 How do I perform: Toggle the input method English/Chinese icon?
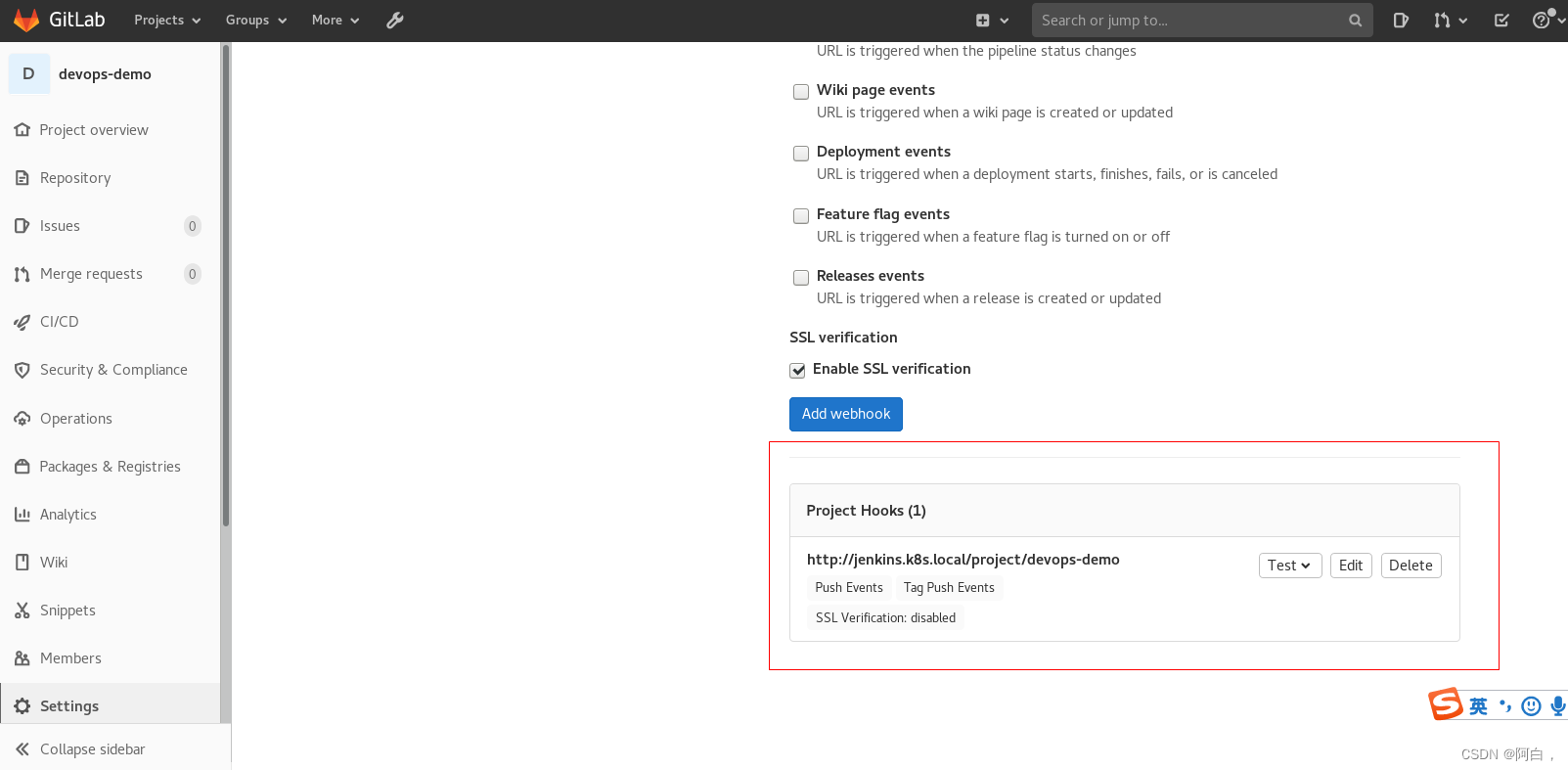coord(1479,705)
